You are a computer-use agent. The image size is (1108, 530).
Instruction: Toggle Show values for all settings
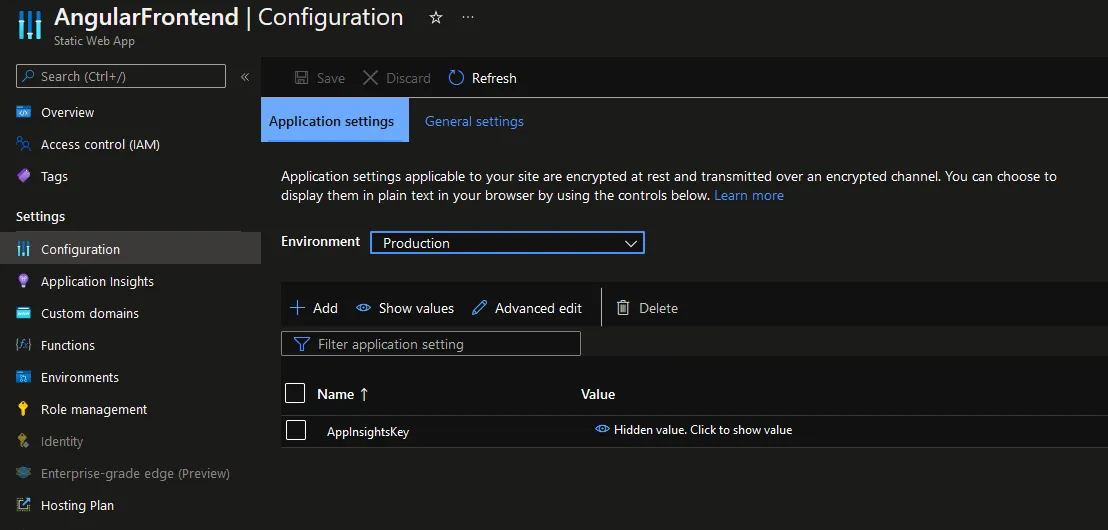(405, 308)
